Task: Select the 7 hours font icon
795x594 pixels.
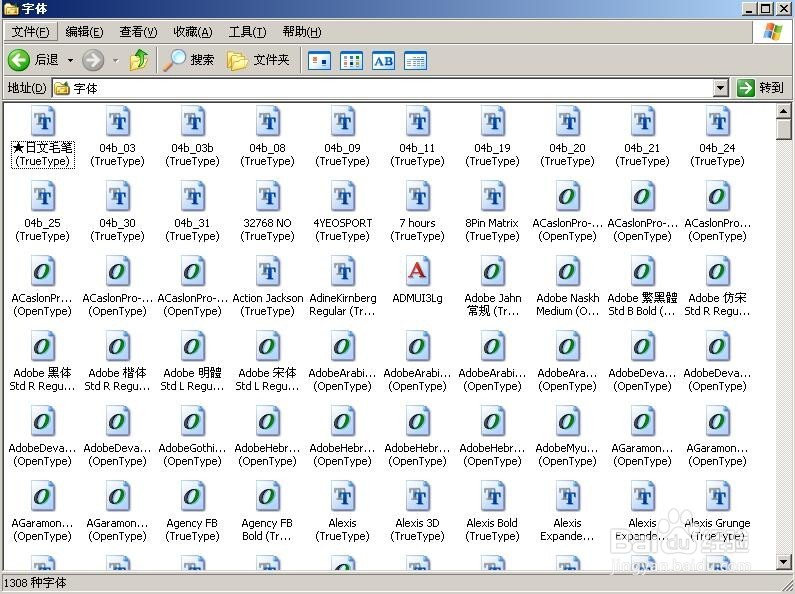Action: (418, 196)
